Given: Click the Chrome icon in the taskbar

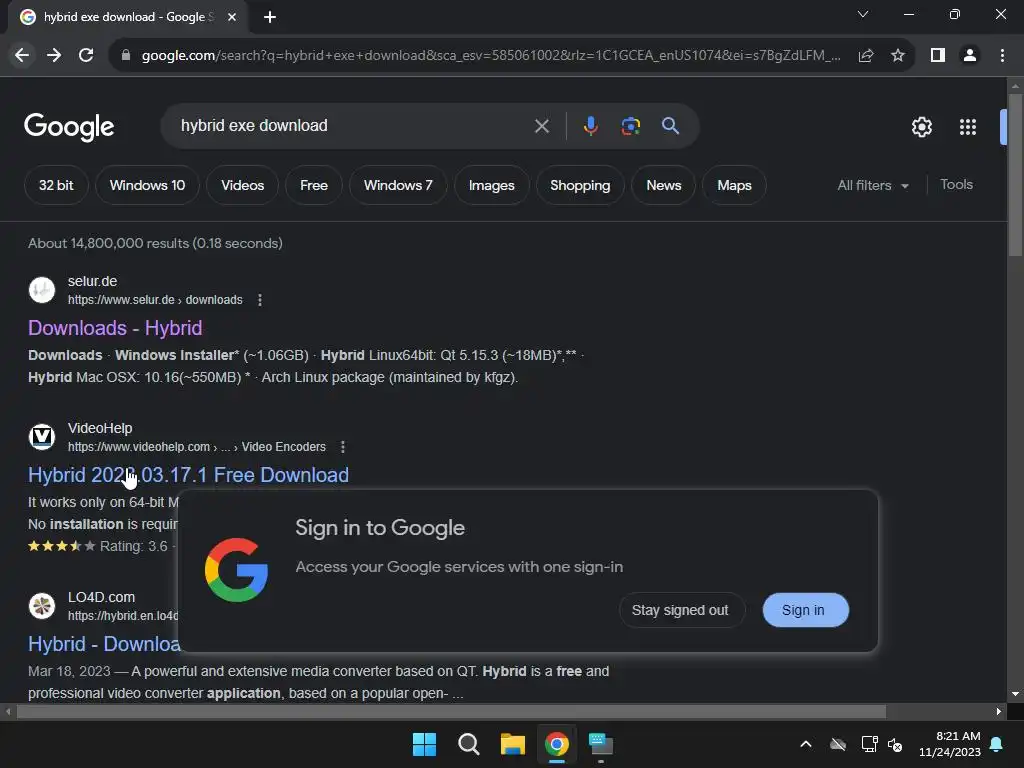Looking at the screenshot, I should click(556, 744).
